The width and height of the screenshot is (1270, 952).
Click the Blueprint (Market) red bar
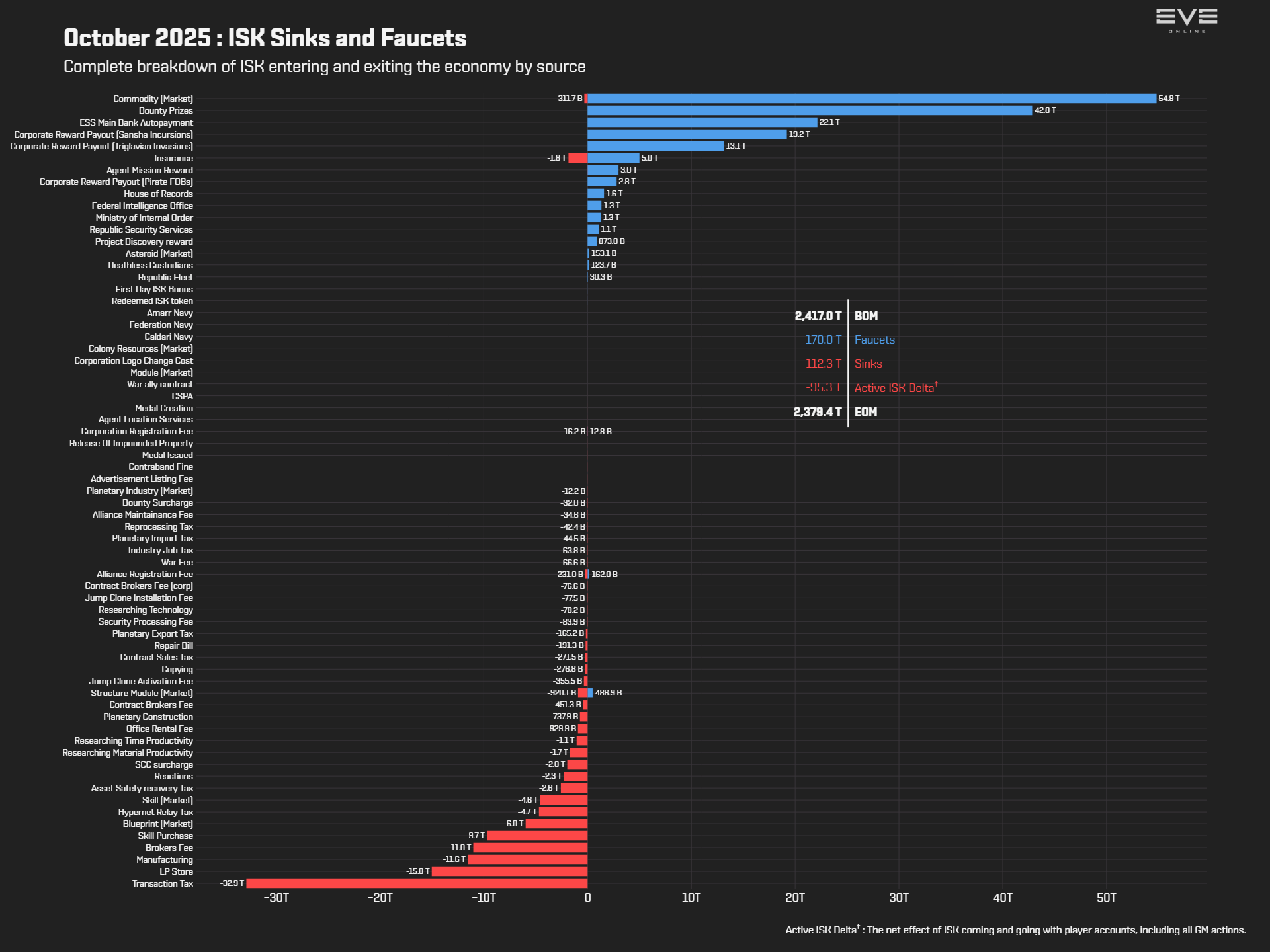point(556,824)
